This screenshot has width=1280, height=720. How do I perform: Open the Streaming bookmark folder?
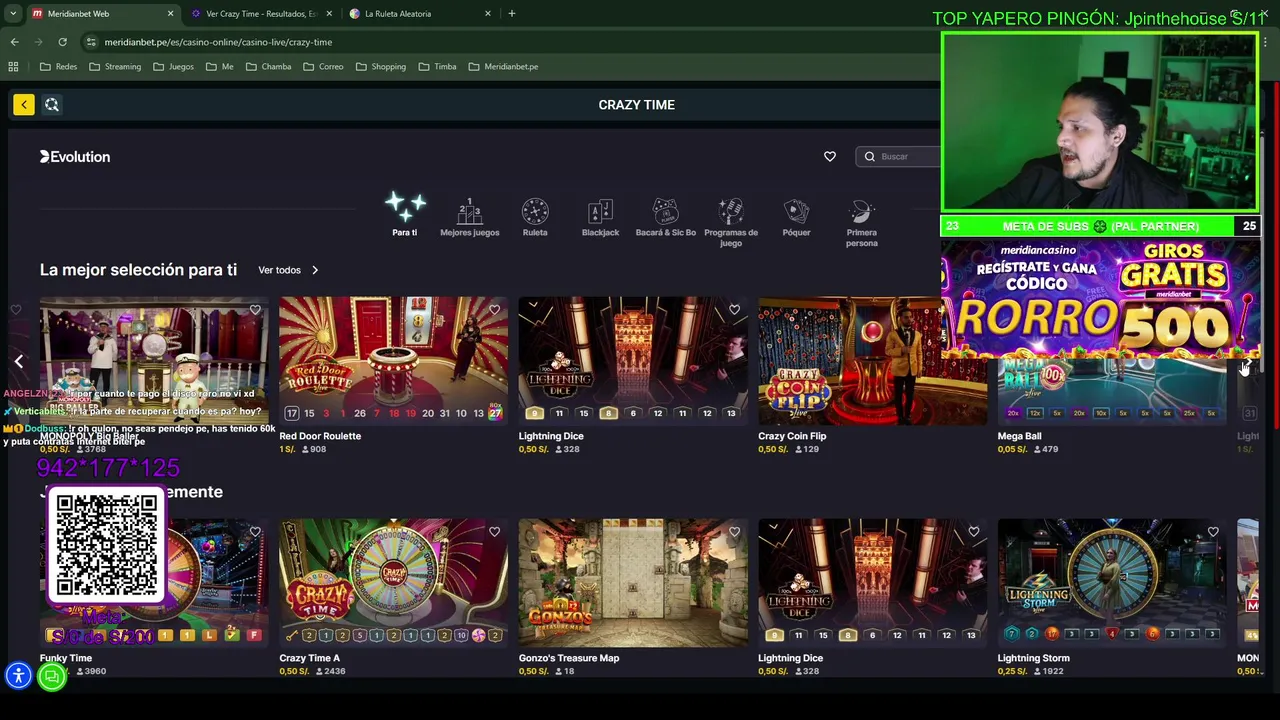point(115,66)
